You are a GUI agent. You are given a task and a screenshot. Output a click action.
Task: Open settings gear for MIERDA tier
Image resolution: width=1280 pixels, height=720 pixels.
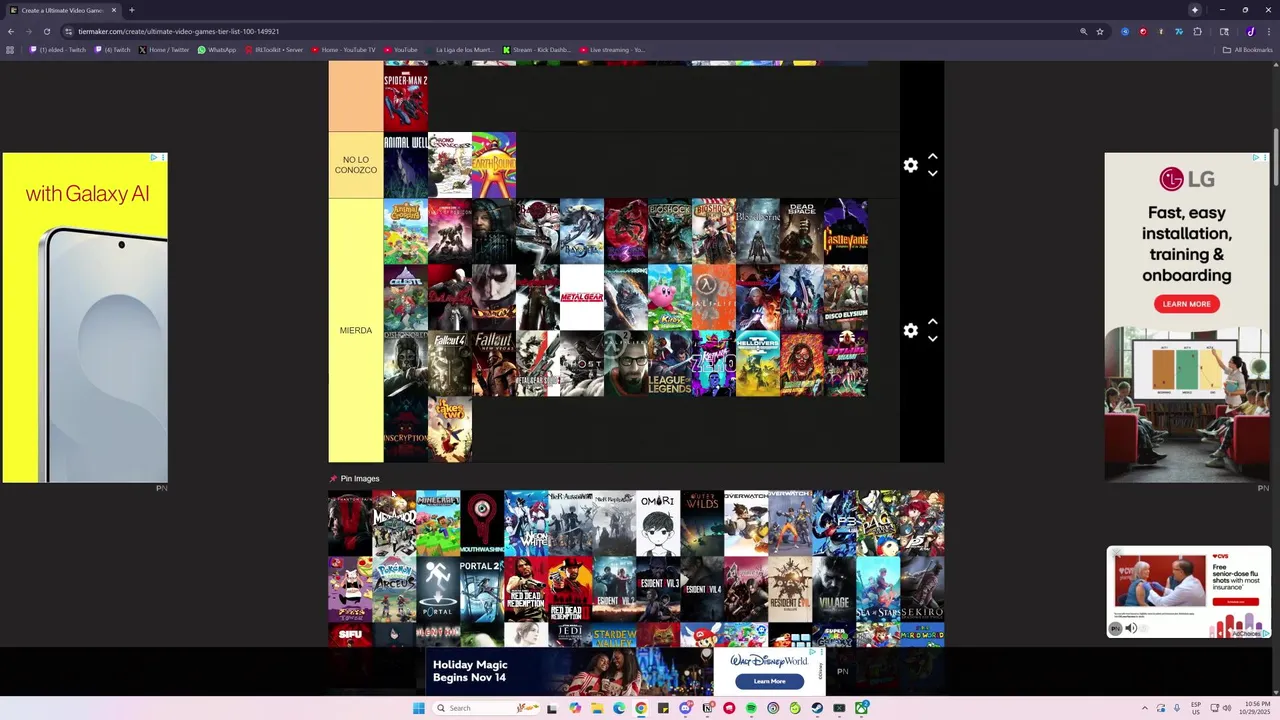pos(910,330)
